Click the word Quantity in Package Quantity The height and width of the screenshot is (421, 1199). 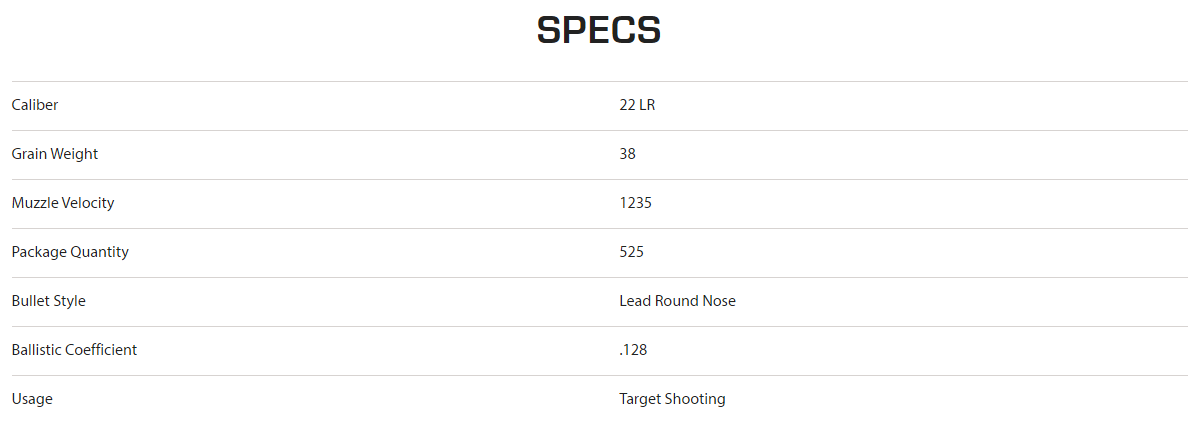[99, 252]
